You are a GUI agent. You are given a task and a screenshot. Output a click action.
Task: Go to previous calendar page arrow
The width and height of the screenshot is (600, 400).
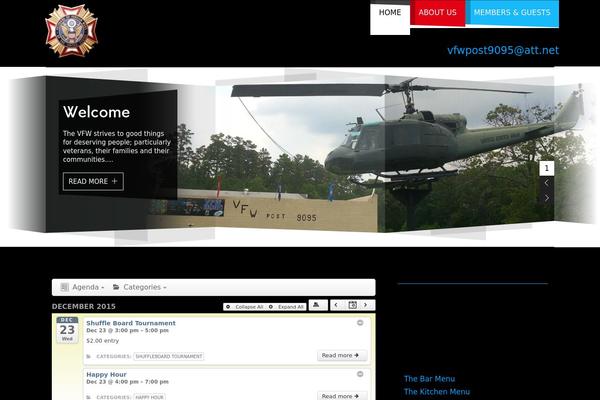click(336, 305)
